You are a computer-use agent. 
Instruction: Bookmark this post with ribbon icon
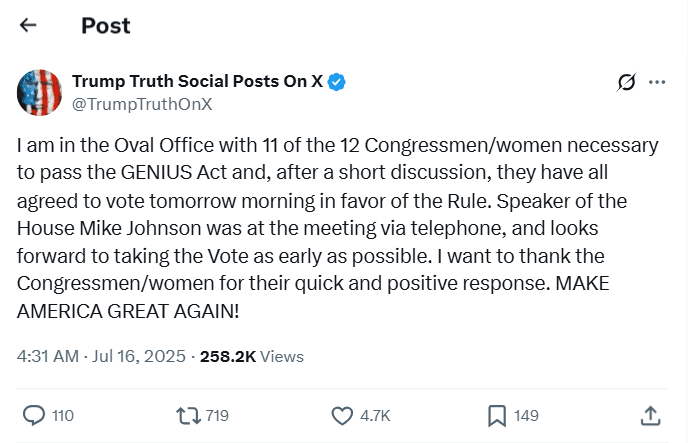(496, 415)
